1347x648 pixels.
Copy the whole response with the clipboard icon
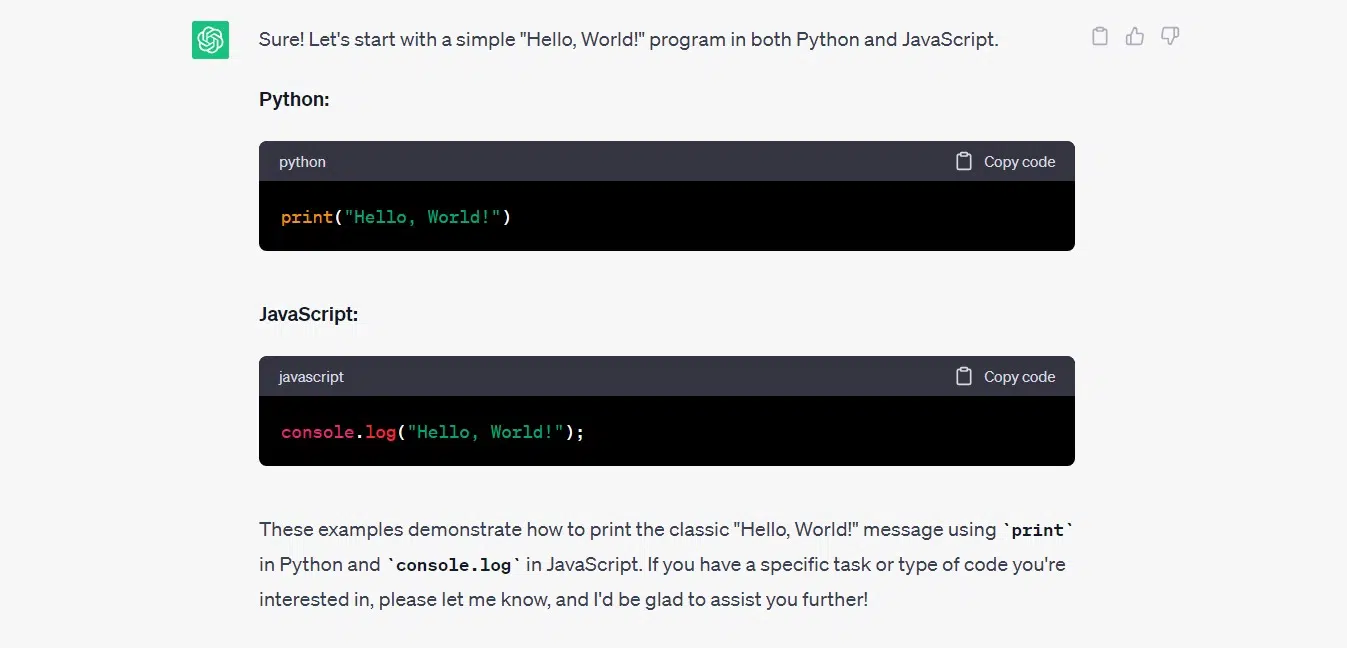[x=1100, y=37]
